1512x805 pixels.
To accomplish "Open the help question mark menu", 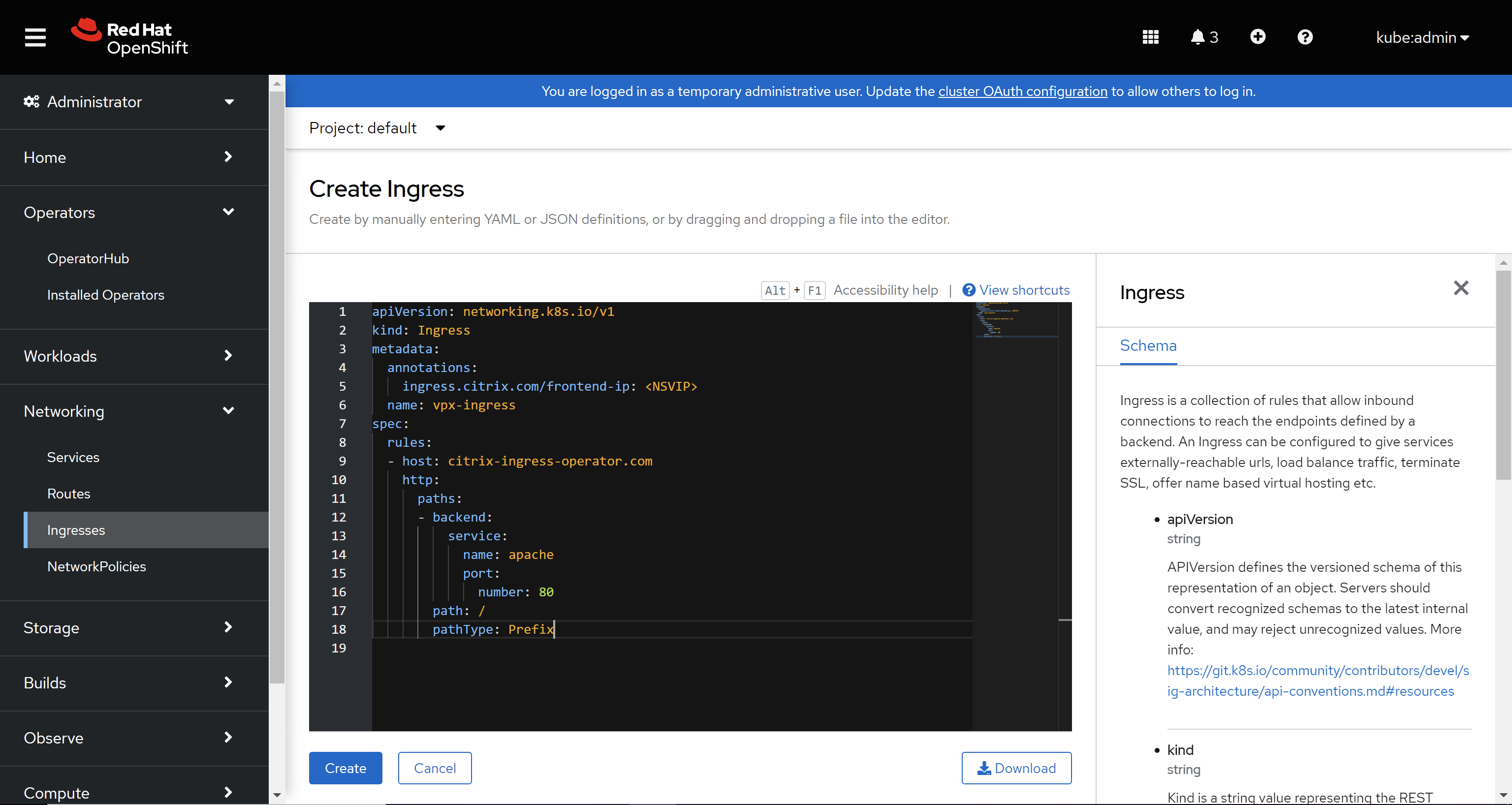I will (x=1305, y=37).
